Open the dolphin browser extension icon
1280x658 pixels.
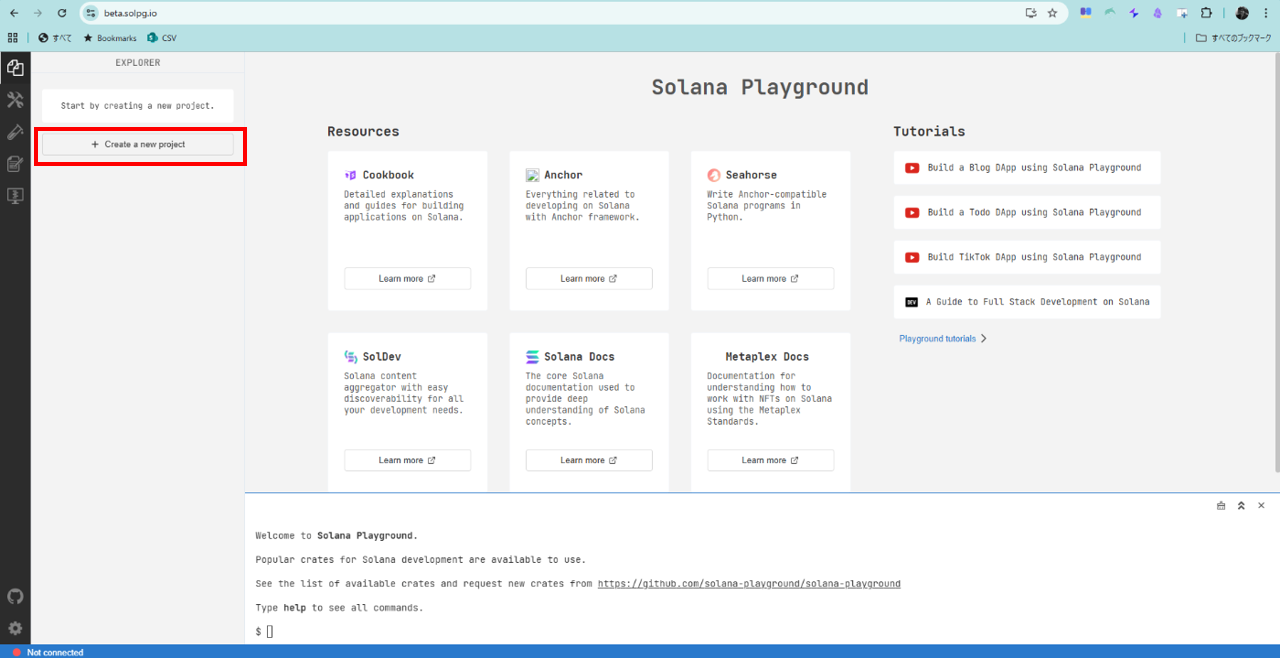(1110, 13)
